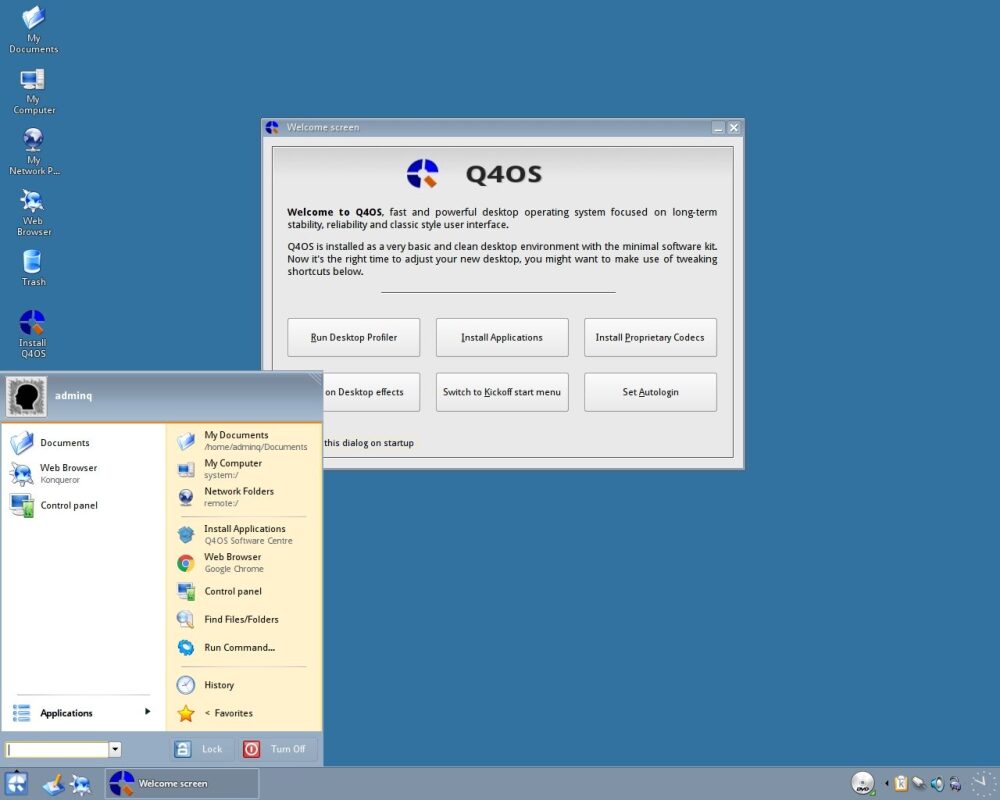Click the adminq username label
The height and width of the screenshot is (800, 1000).
click(x=73, y=396)
